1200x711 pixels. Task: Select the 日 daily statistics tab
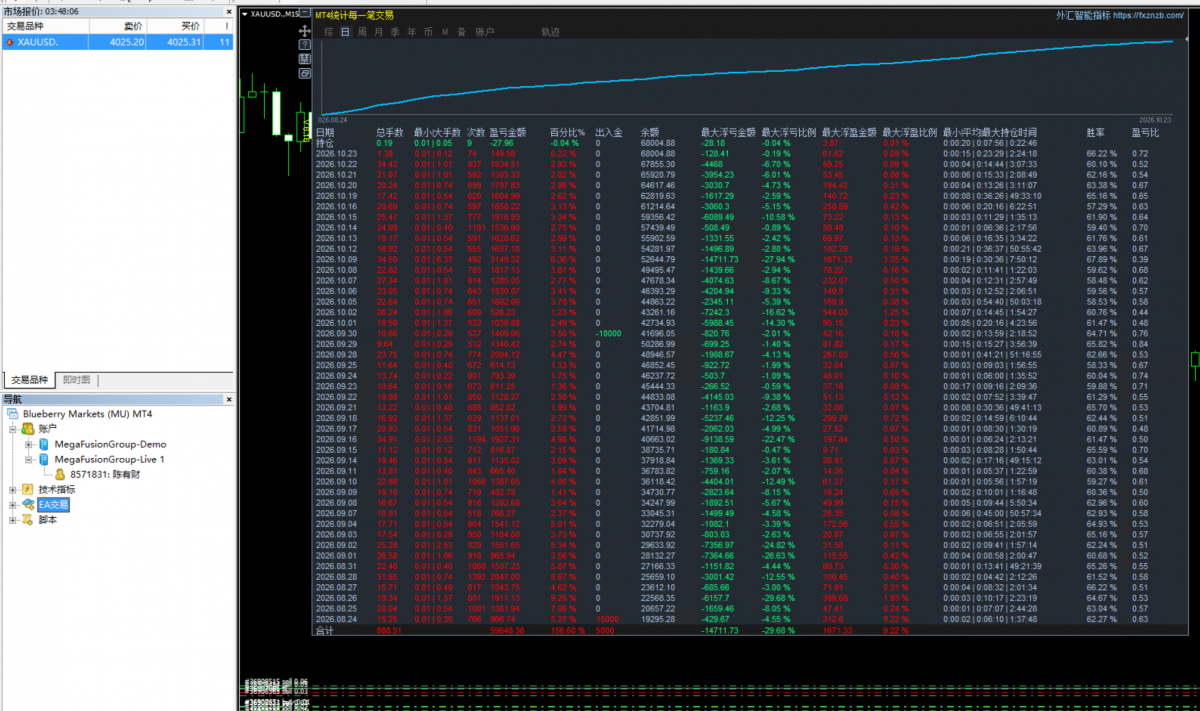345,32
